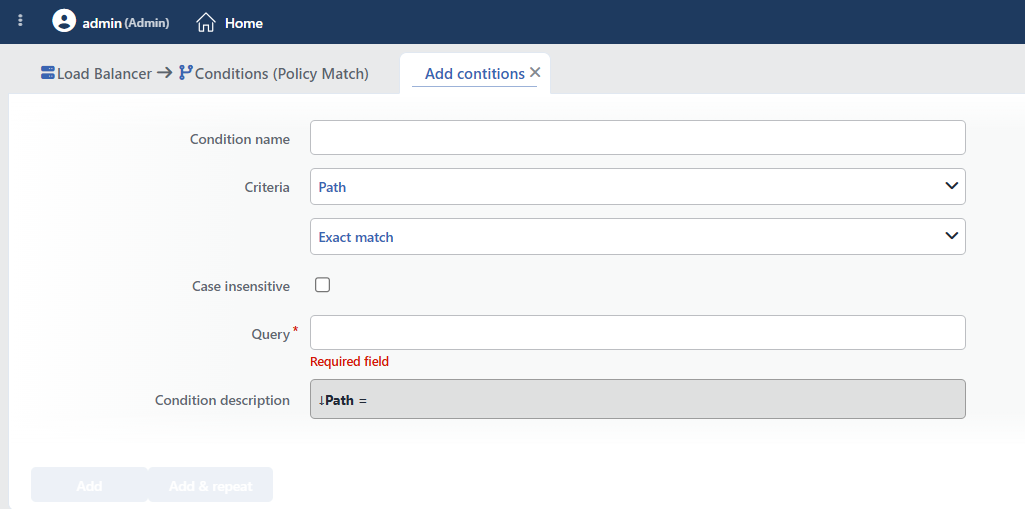Viewport: 1025px width, 509px height.
Task: Click the Condition description label
Action: pyautogui.click(x=222, y=400)
